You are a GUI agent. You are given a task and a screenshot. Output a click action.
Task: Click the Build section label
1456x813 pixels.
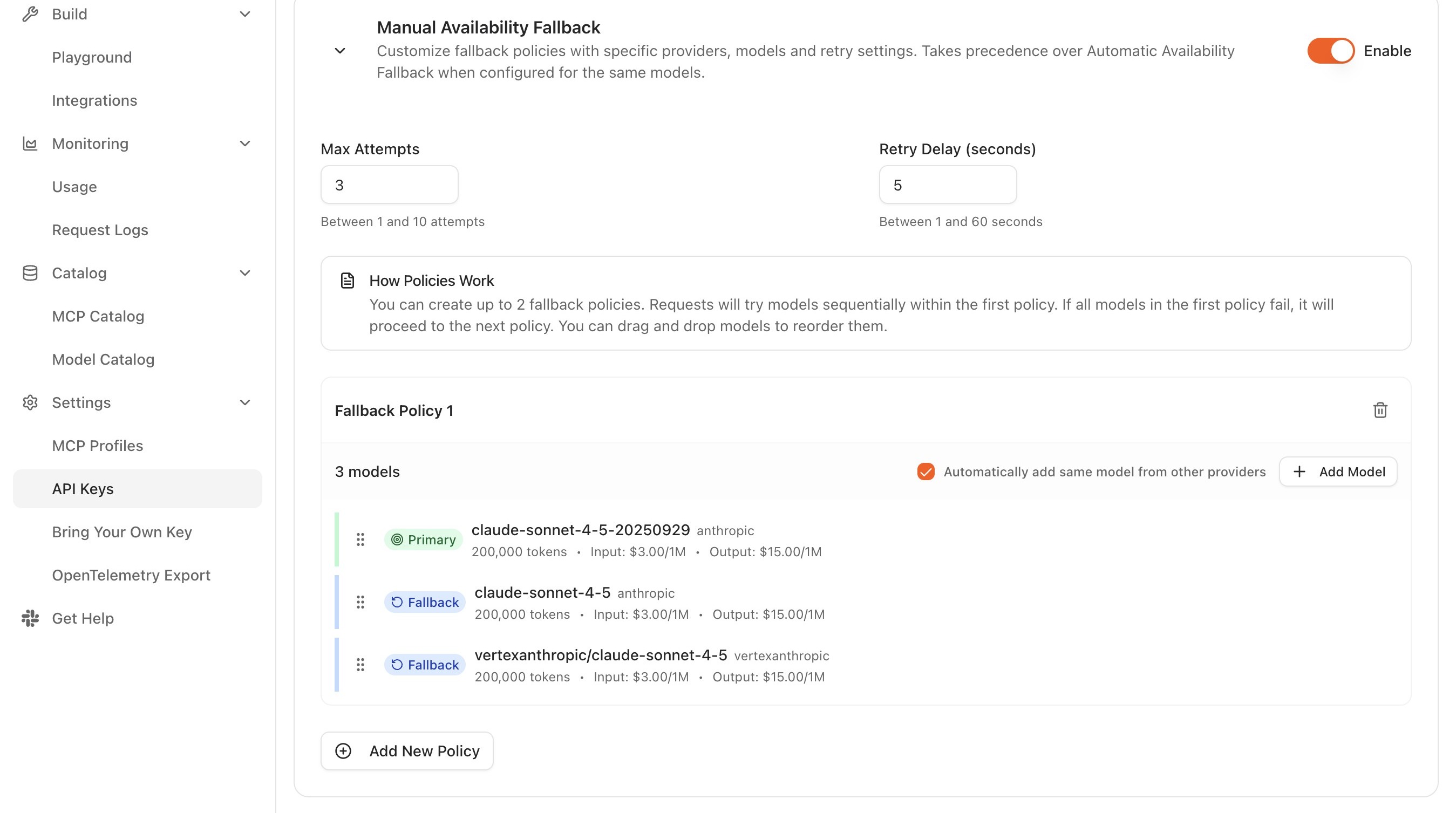pos(70,14)
